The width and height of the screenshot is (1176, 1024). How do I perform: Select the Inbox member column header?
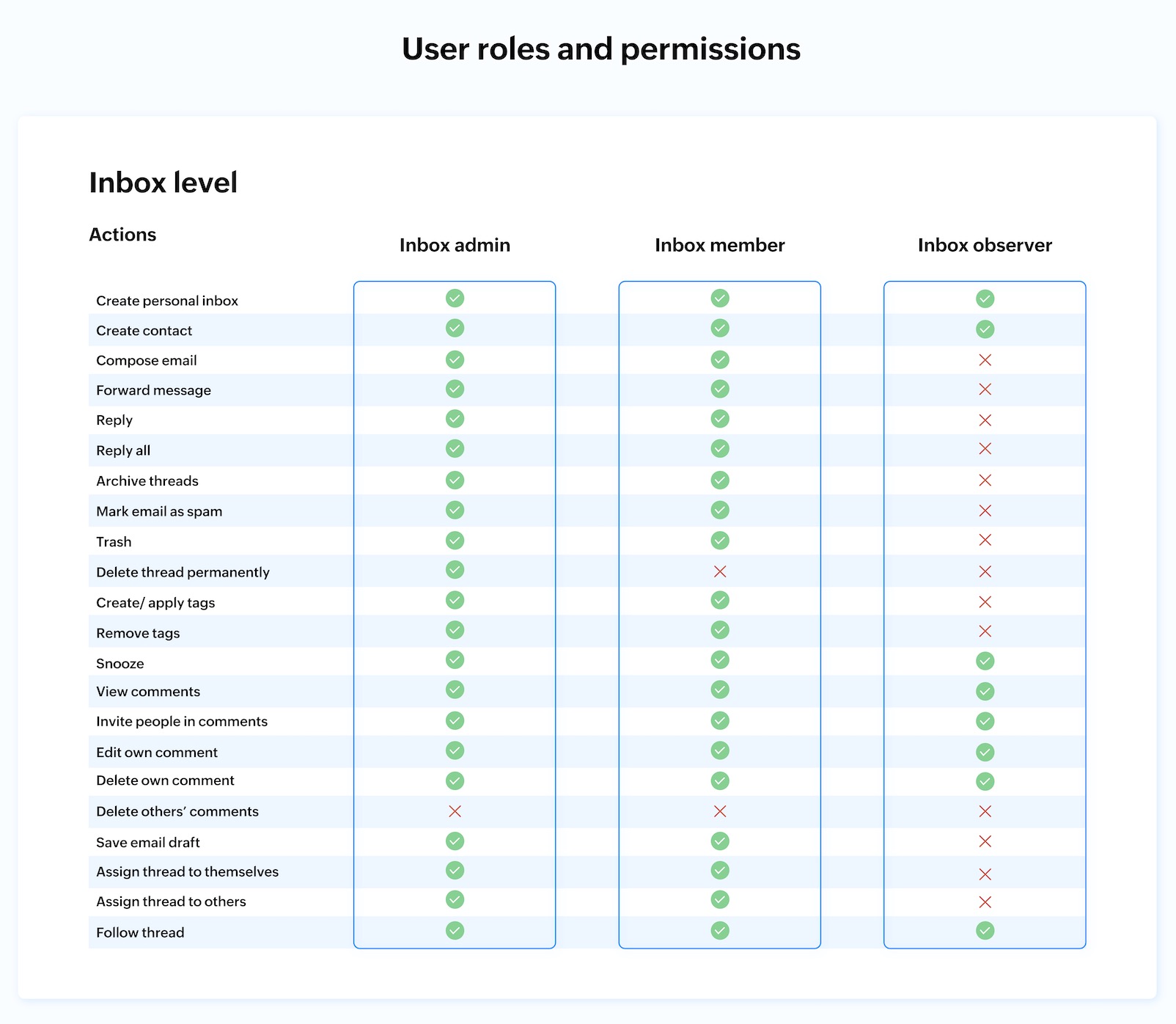719,245
